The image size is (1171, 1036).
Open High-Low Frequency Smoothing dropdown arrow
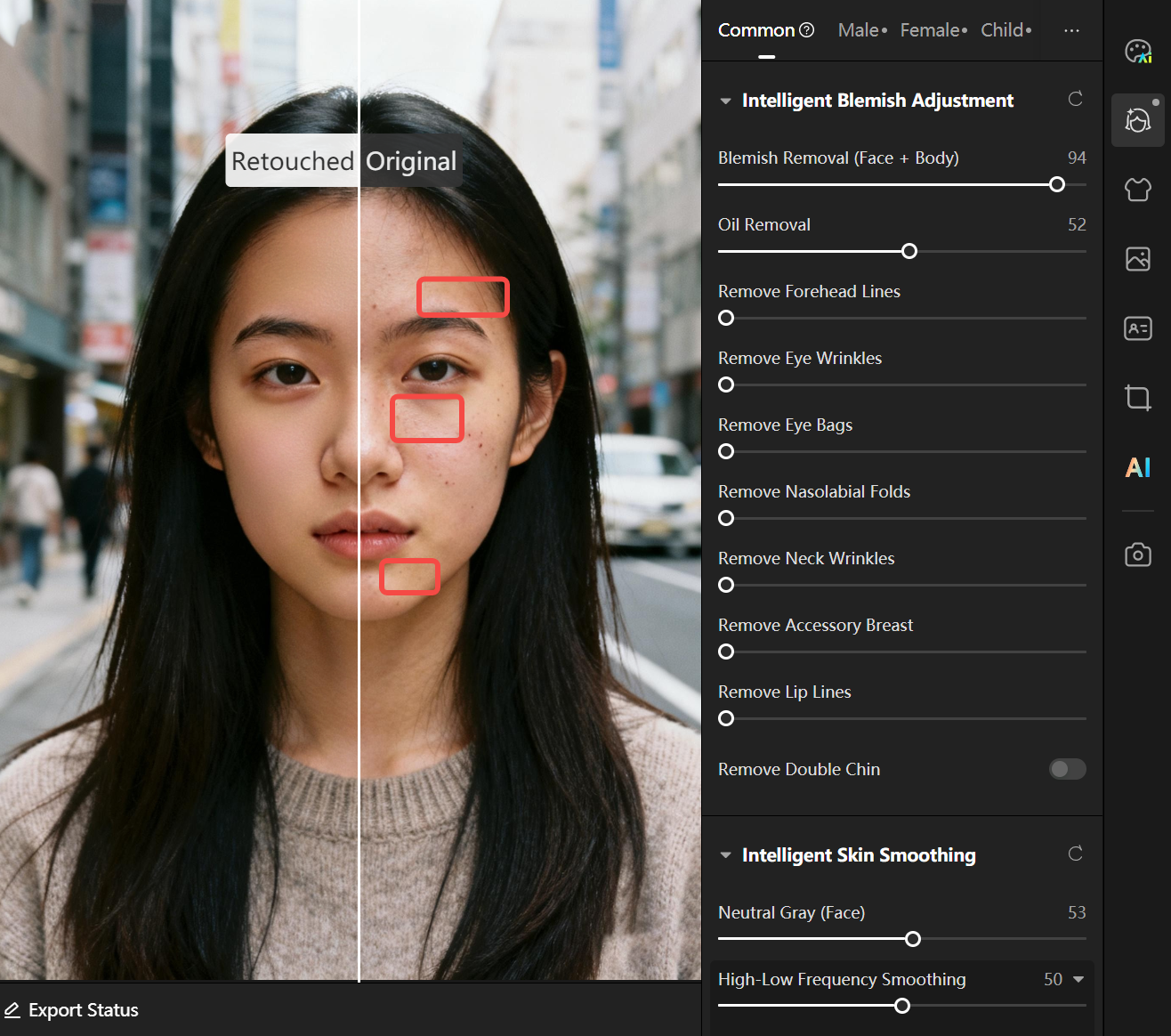(1078, 979)
